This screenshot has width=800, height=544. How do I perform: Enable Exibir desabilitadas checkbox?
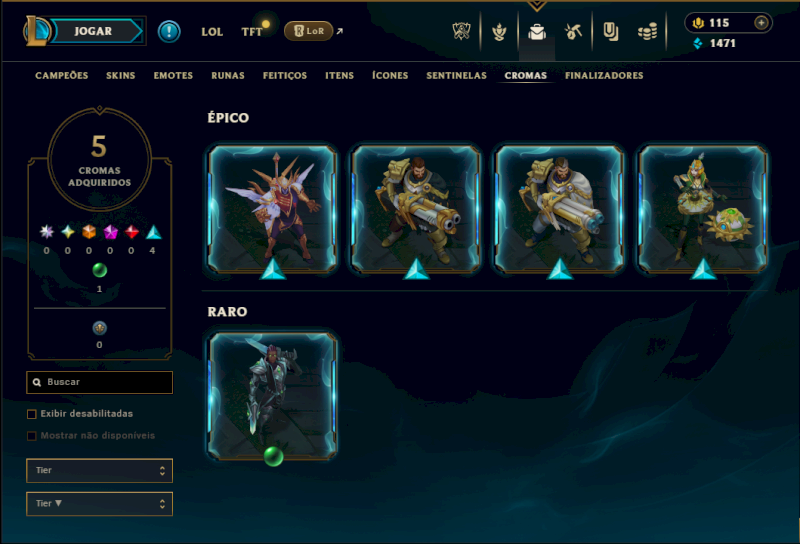32,414
